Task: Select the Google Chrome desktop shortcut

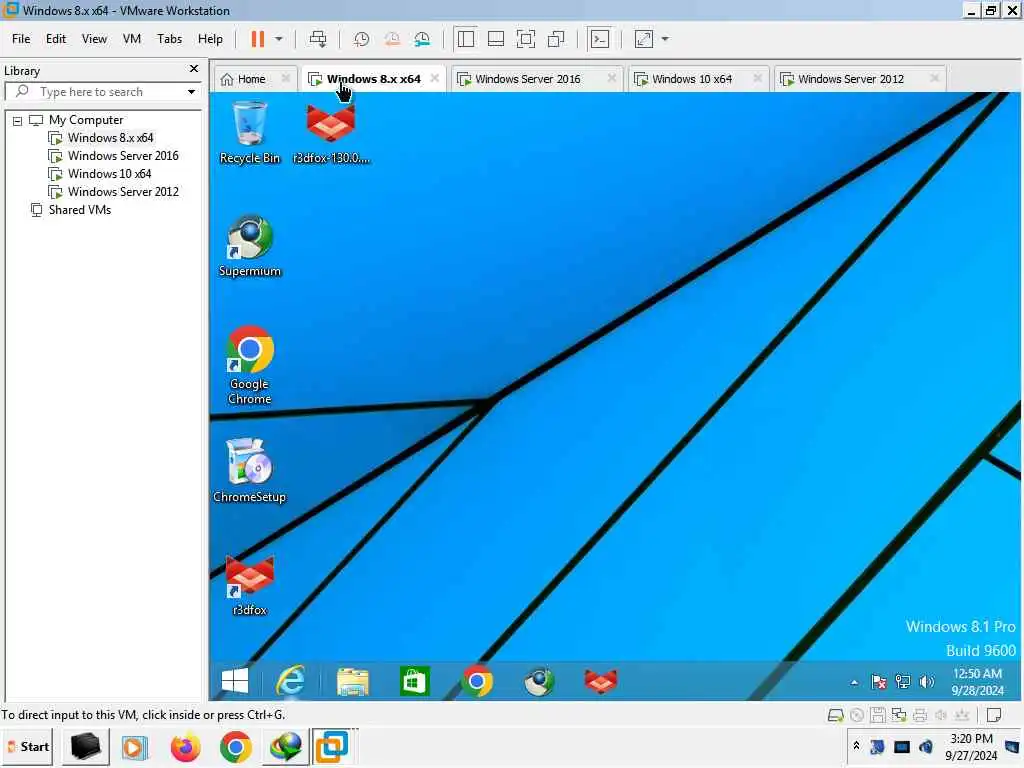Action: tap(249, 366)
